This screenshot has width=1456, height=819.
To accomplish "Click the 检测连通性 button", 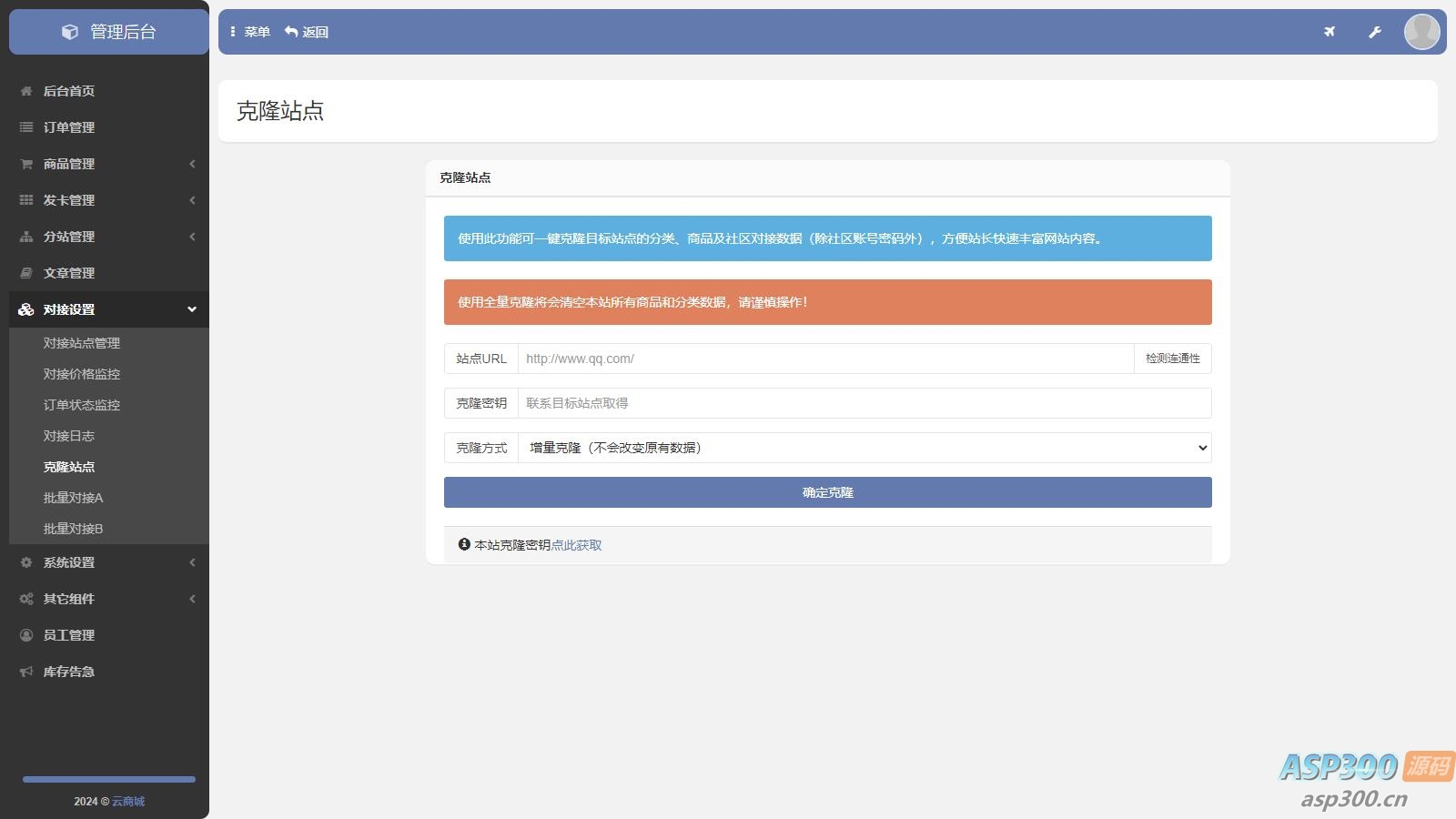I will point(1173,359).
